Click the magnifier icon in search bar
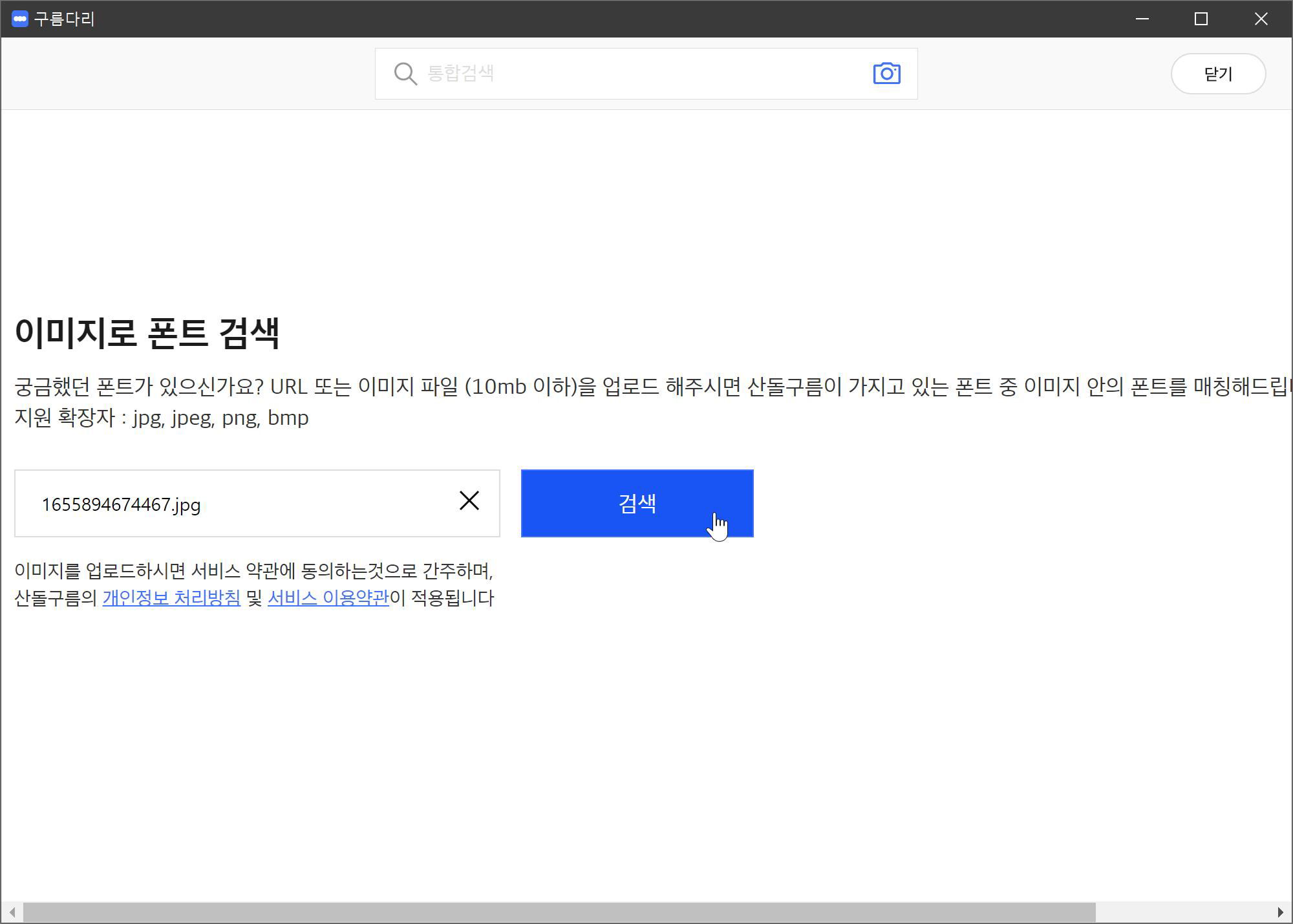 [405, 74]
